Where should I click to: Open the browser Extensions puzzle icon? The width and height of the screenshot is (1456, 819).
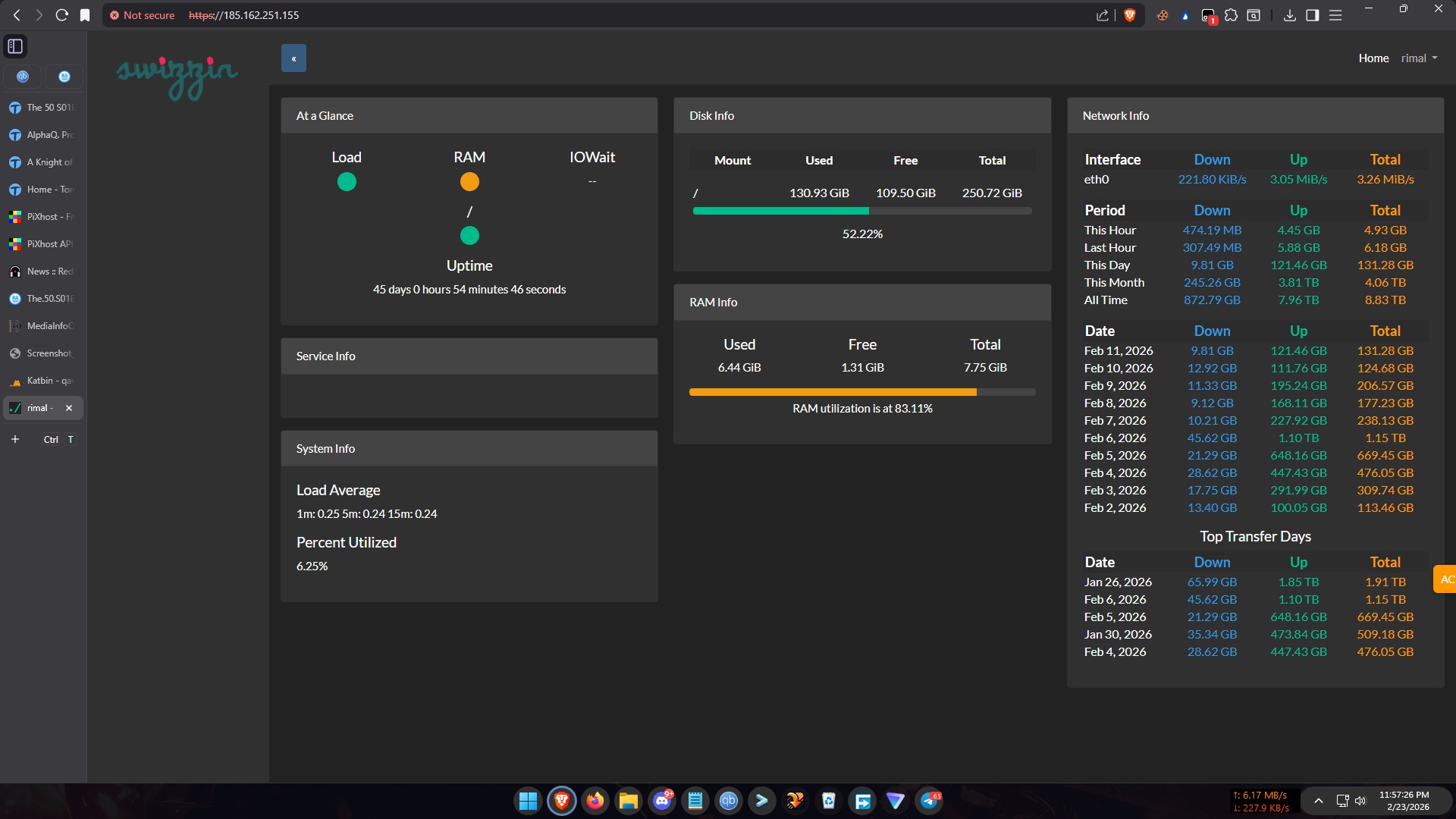(x=1232, y=15)
